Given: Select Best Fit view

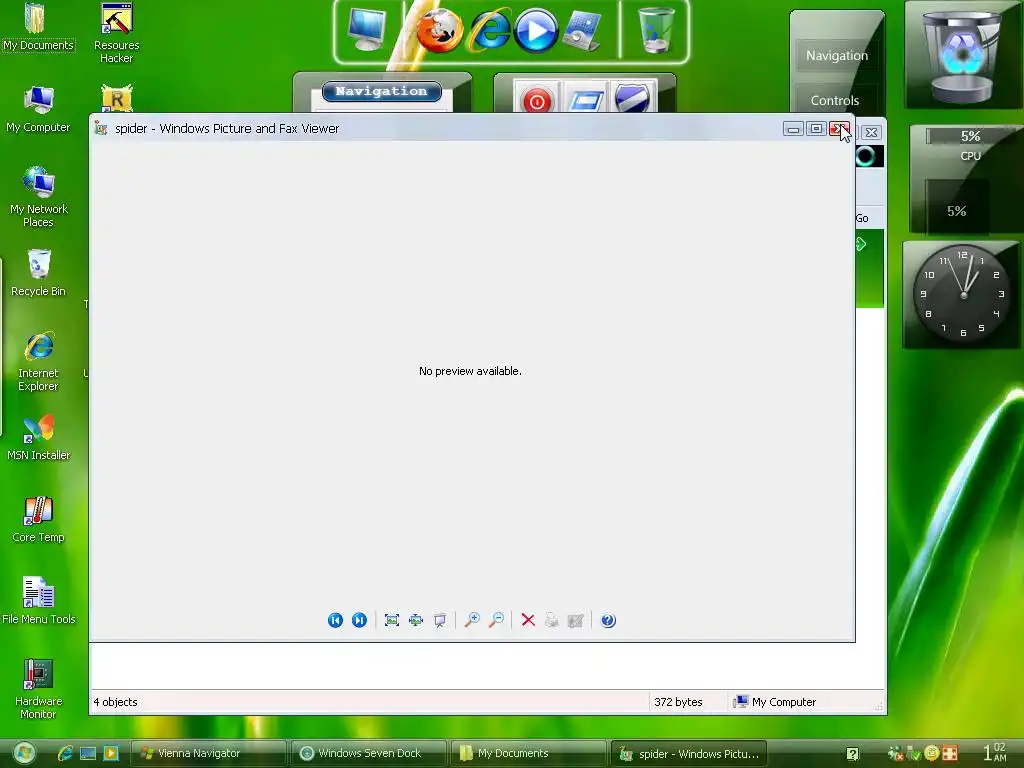Looking at the screenshot, I should (392, 620).
